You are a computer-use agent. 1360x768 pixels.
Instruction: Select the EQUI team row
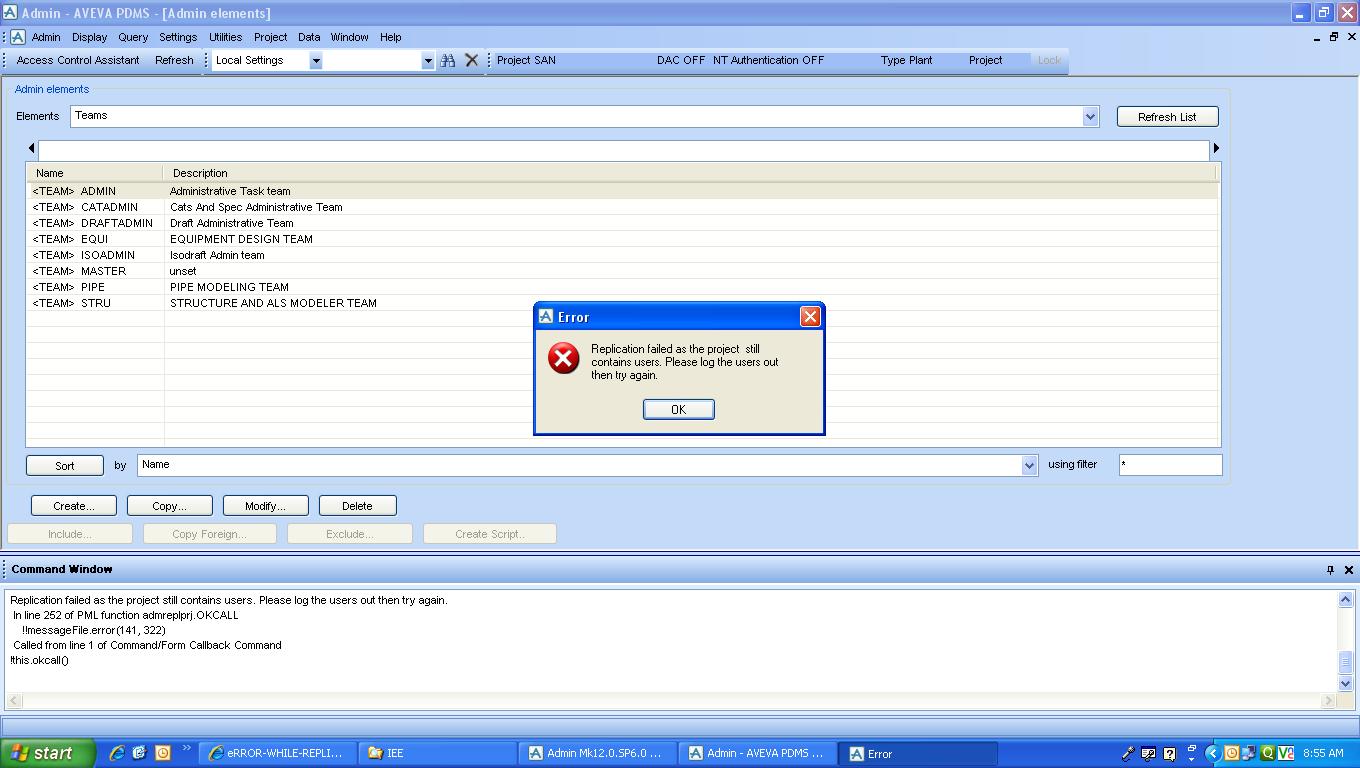(622, 239)
